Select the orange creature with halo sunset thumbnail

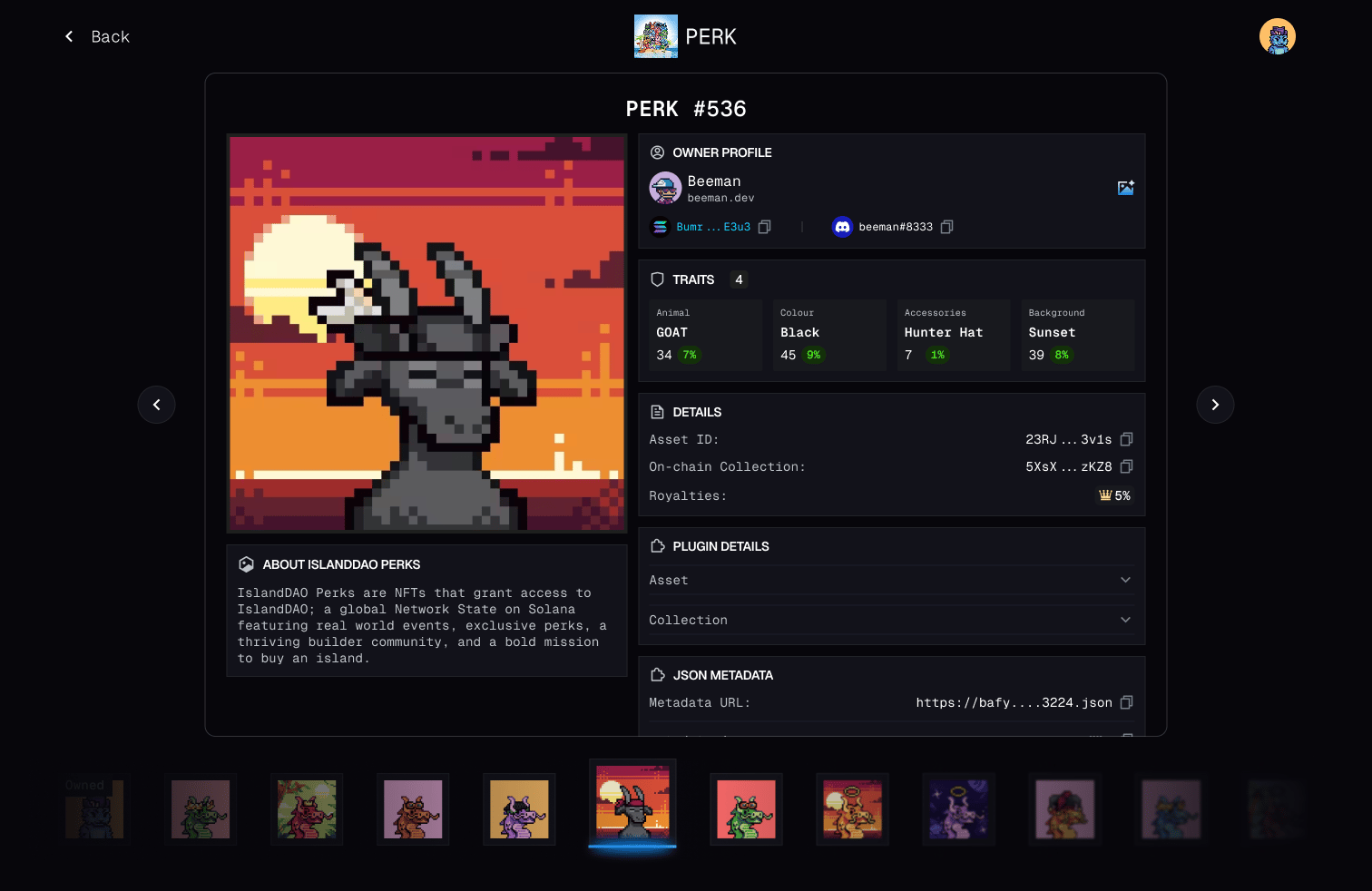point(852,809)
